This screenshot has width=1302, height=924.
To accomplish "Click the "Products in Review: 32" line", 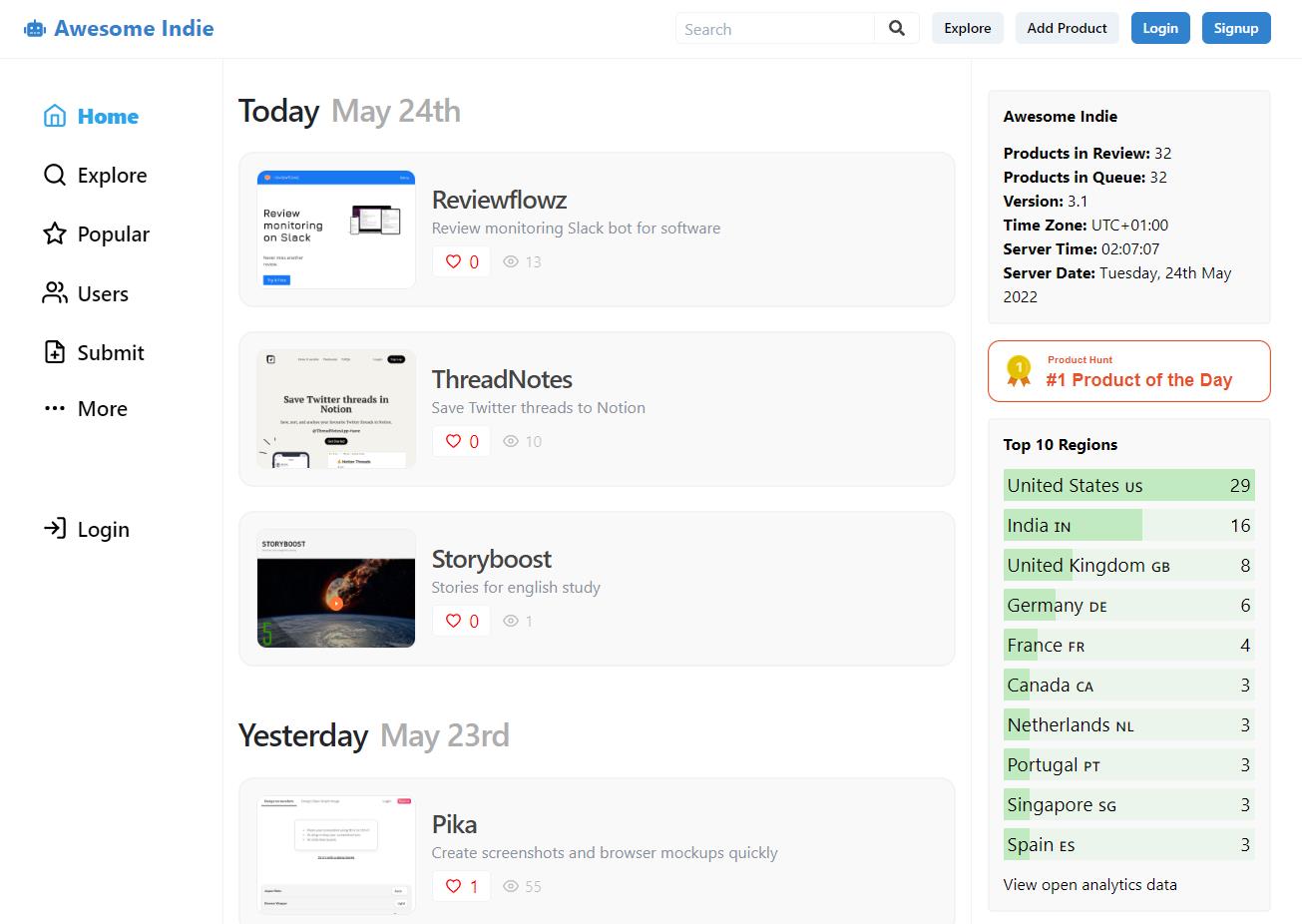I will tap(1087, 153).
